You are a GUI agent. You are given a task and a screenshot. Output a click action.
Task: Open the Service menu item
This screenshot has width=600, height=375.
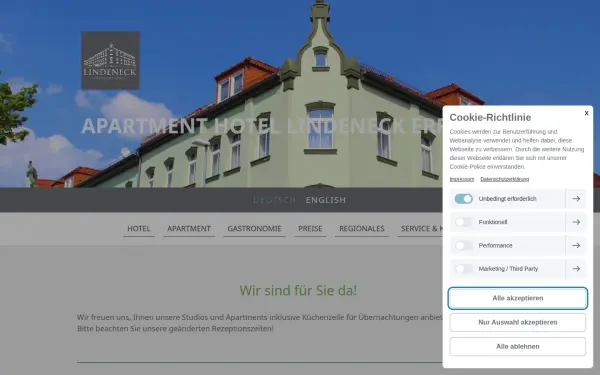coord(420,229)
